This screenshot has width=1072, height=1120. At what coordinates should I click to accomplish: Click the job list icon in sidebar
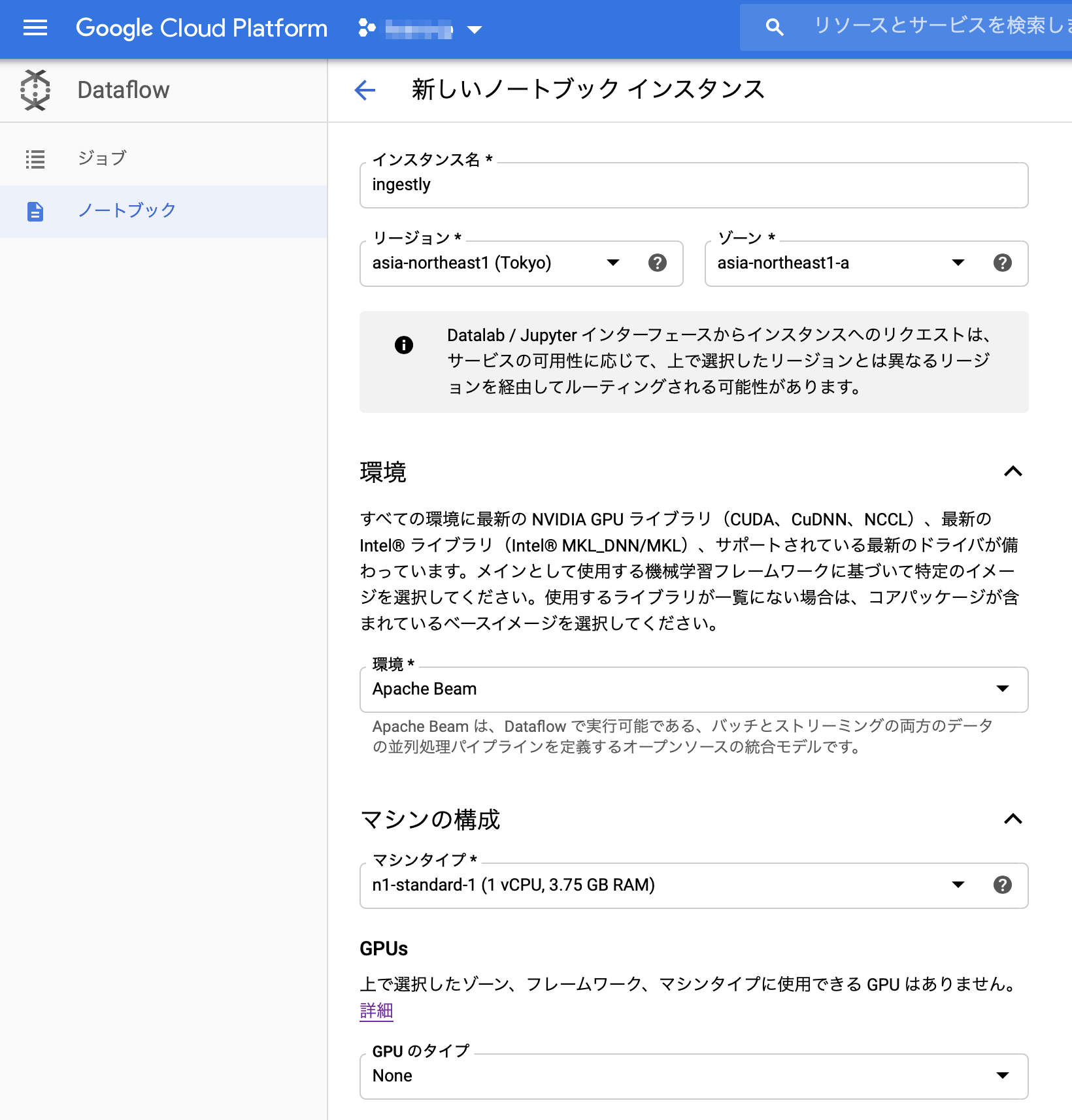[35, 159]
